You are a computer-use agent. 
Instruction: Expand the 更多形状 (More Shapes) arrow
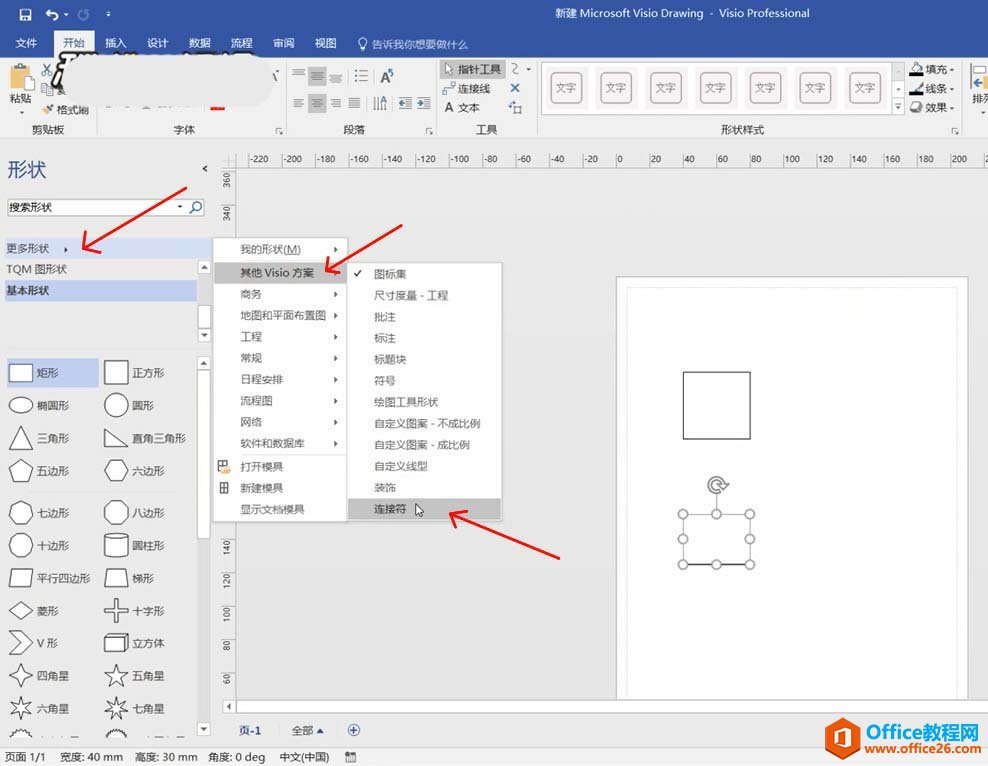coord(66,249)
